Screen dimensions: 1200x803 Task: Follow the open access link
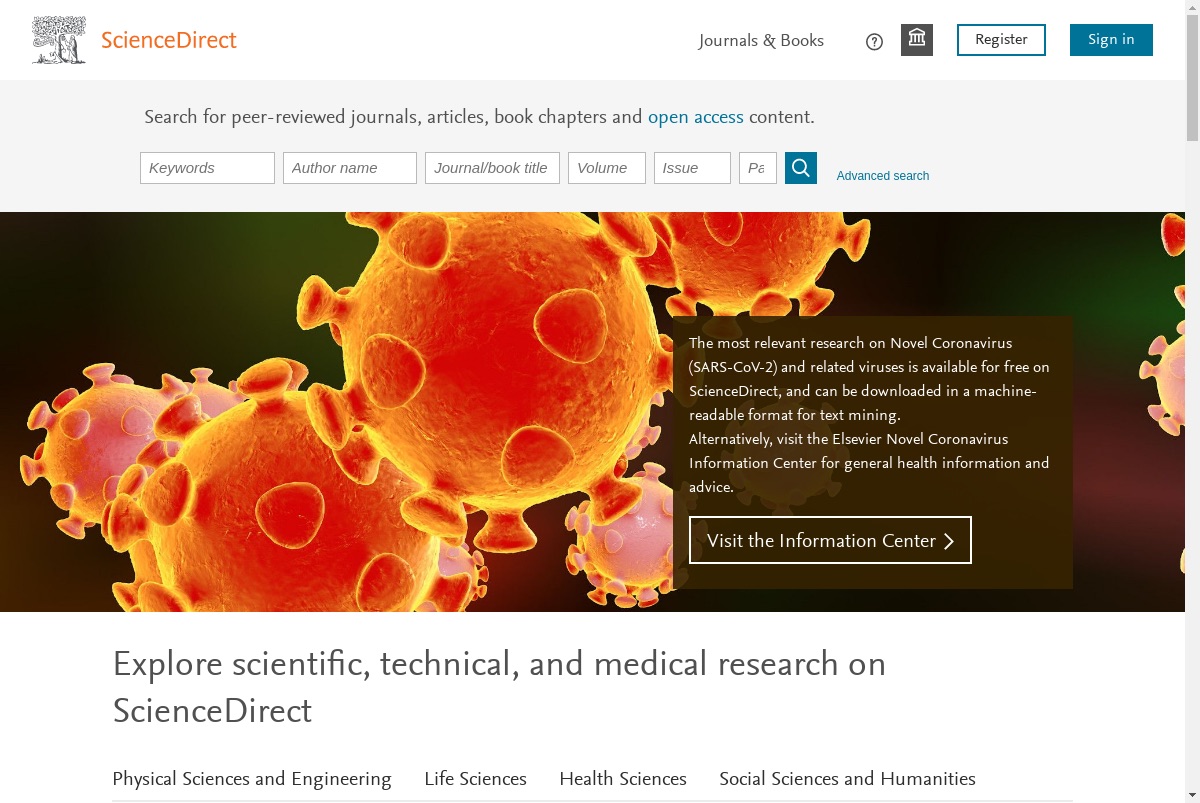[x=696, y=117]
